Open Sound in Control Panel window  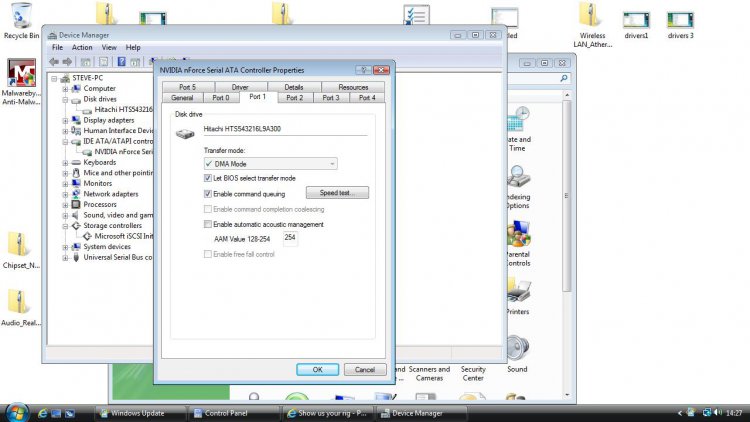518,354
